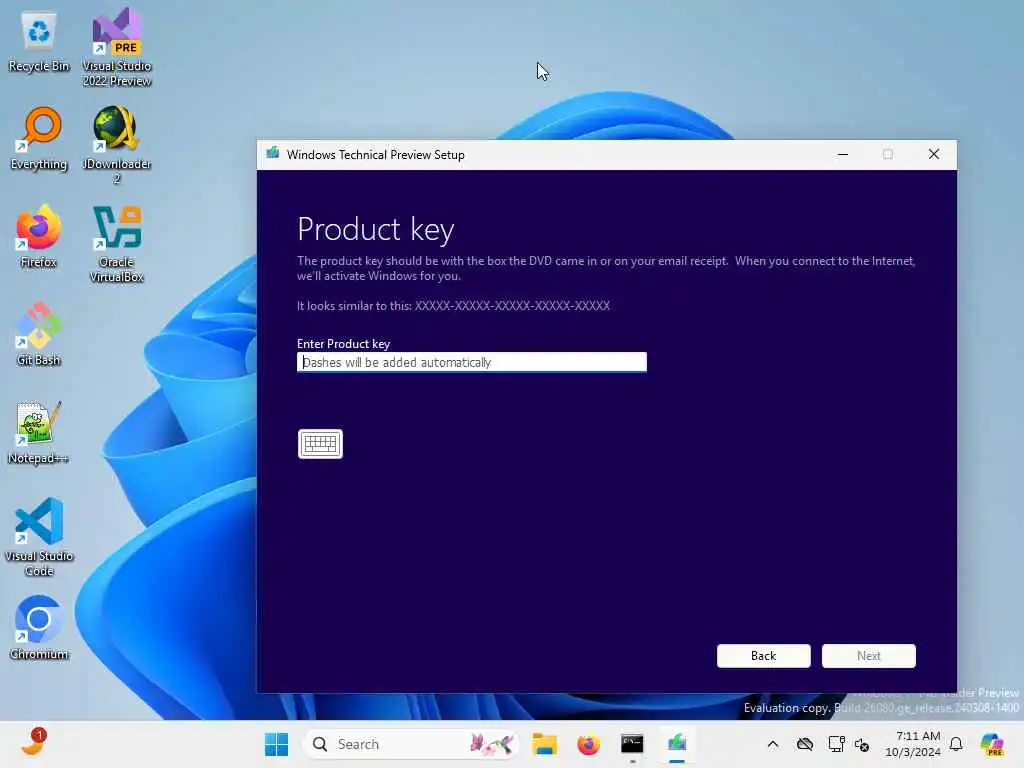Viewport: 1024px width, 768px height.
Task: Open the Windows Start menu
Action: [x=276, y=744]
